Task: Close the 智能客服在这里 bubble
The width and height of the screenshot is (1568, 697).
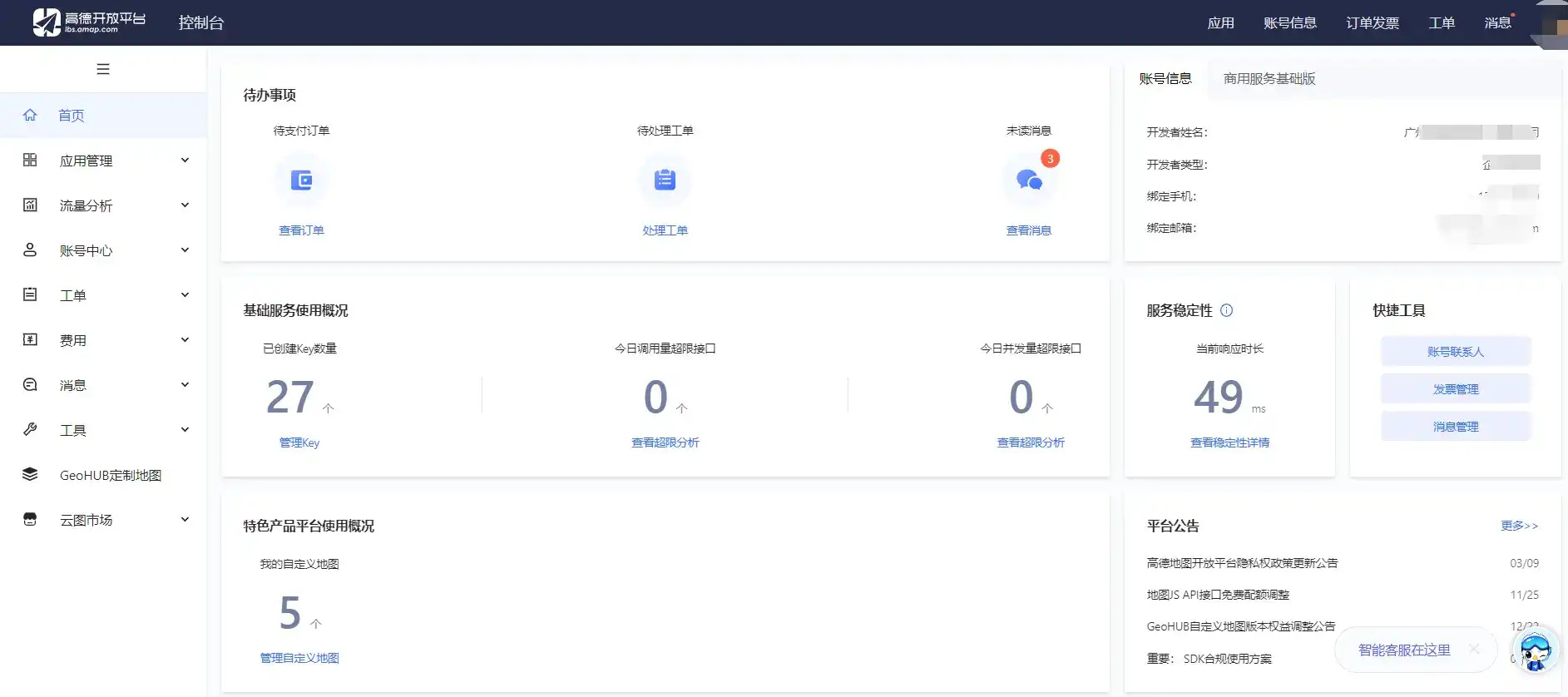Action: tap(1474, 649)
